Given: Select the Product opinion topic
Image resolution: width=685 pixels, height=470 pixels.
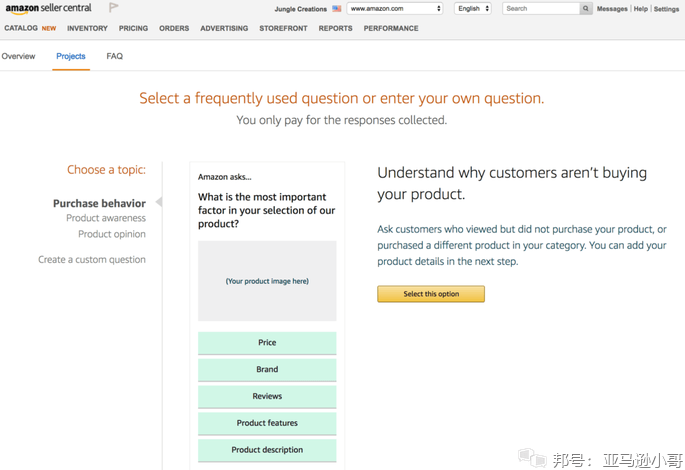Looking at the screenshot, I should 111,235.
